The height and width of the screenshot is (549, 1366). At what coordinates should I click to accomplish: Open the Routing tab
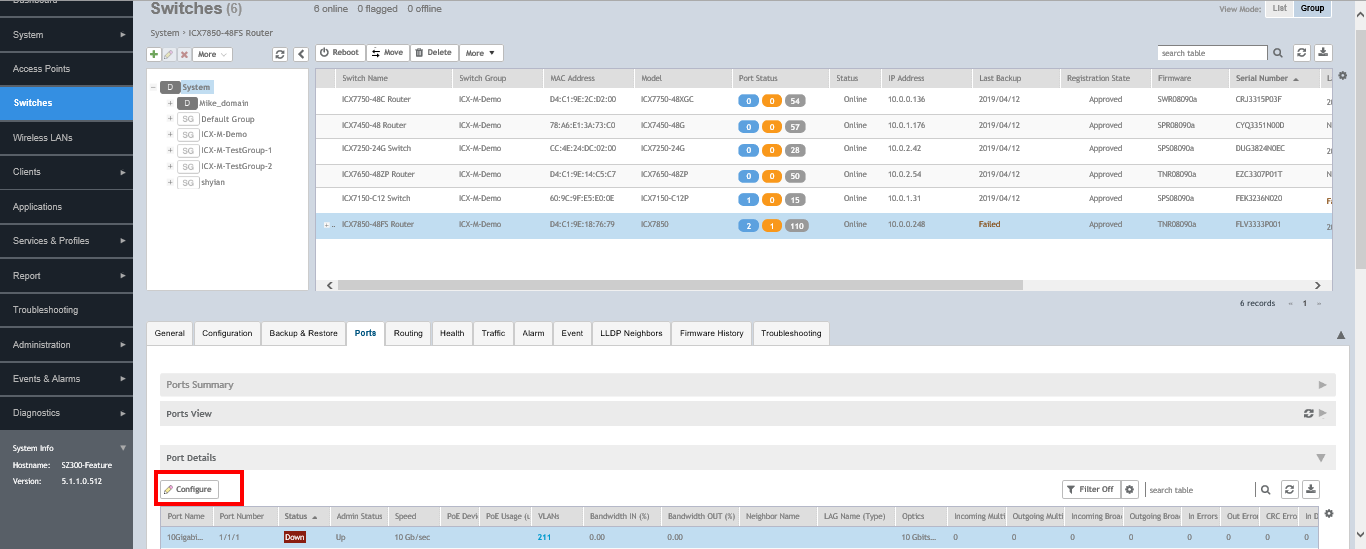click(408, 333)
